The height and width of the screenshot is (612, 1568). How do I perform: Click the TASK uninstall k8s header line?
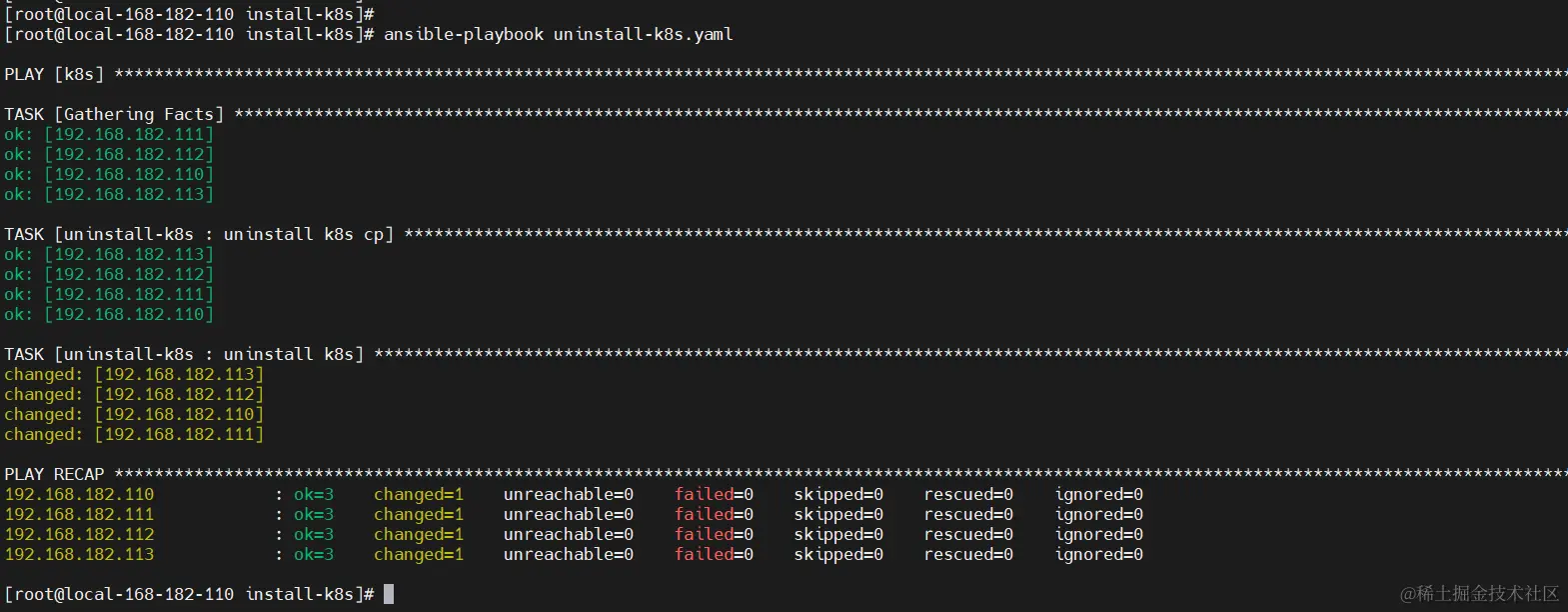184,354
